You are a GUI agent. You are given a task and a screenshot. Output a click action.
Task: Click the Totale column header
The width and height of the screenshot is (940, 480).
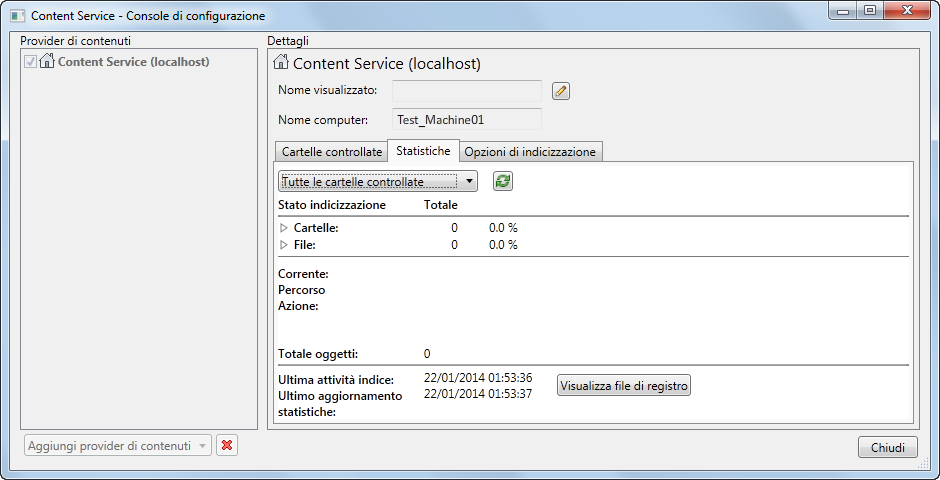pos(441,205)
